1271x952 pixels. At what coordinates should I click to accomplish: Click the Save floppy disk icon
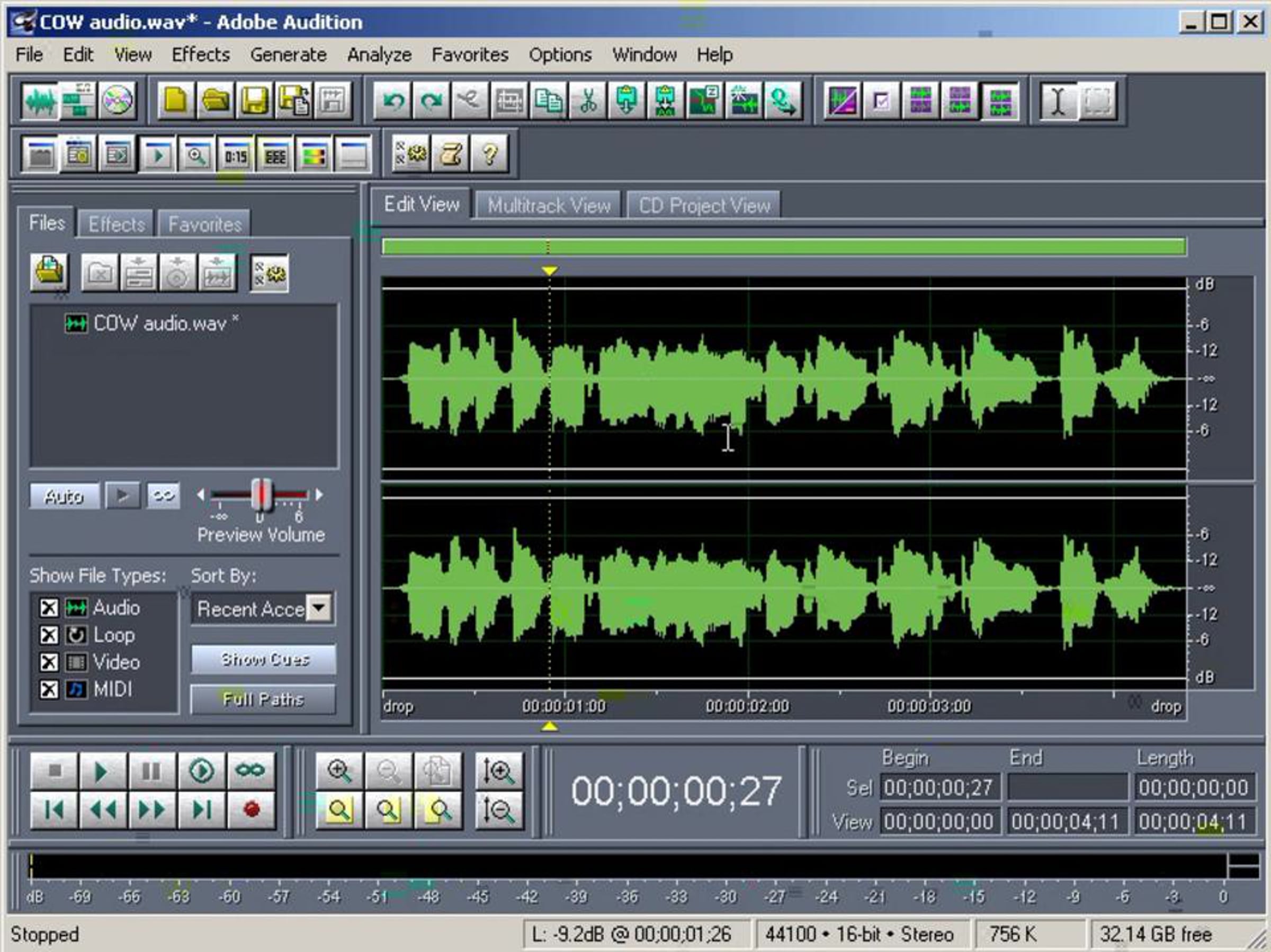coord(254,101)
